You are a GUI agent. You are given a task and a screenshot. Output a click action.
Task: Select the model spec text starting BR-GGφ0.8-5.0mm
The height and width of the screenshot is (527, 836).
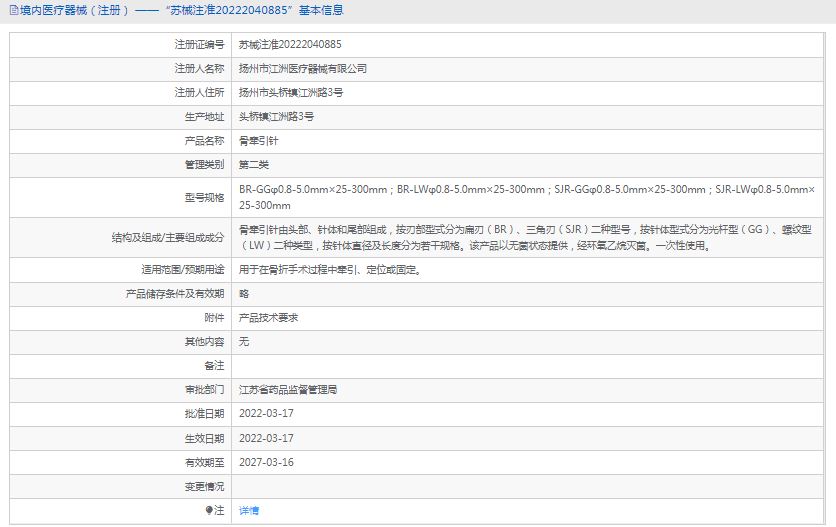coord(527,197)
